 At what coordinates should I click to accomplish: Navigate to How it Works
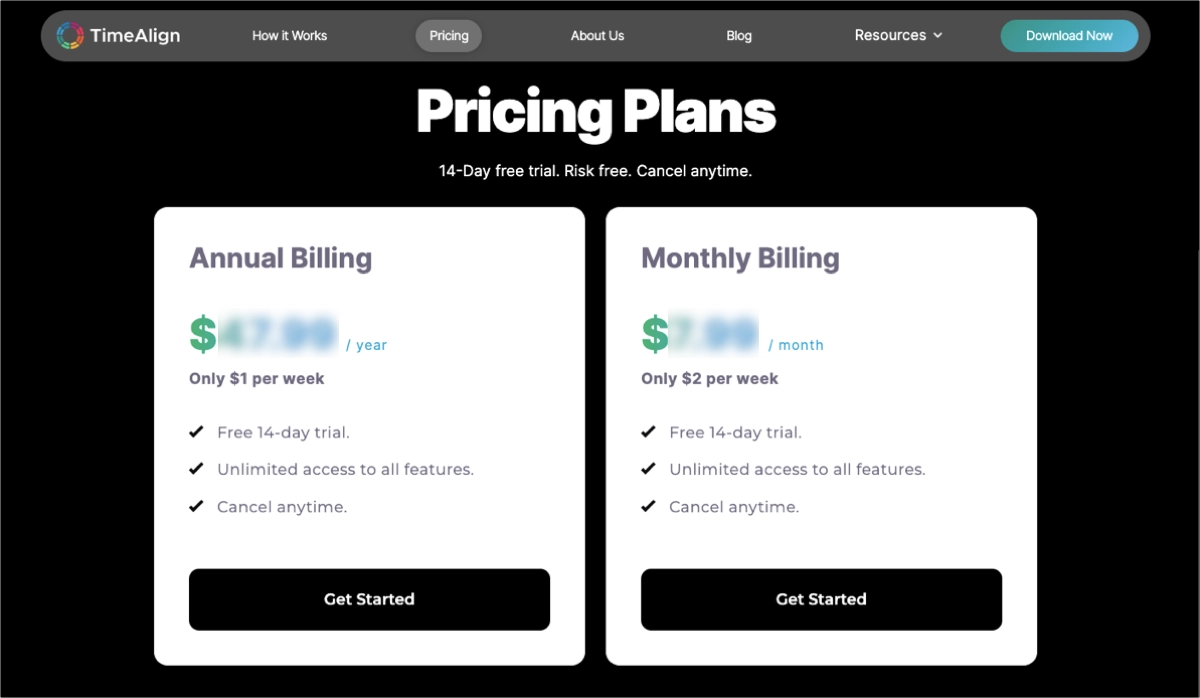click(289, 35)
